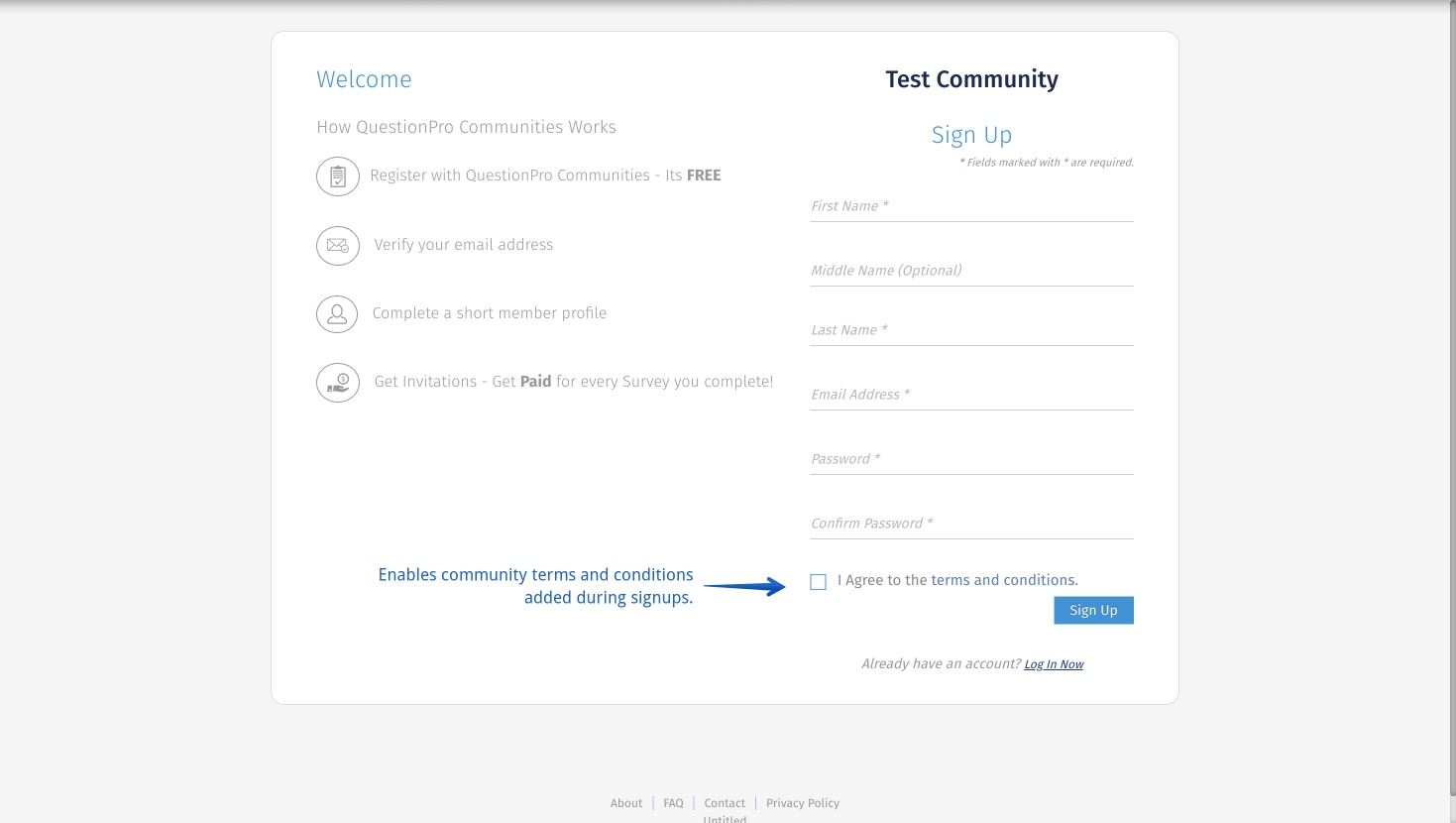Click the clipboard register icon
Screen dimensions: 1456x823
pyautogui.click(x=338, y=176)
